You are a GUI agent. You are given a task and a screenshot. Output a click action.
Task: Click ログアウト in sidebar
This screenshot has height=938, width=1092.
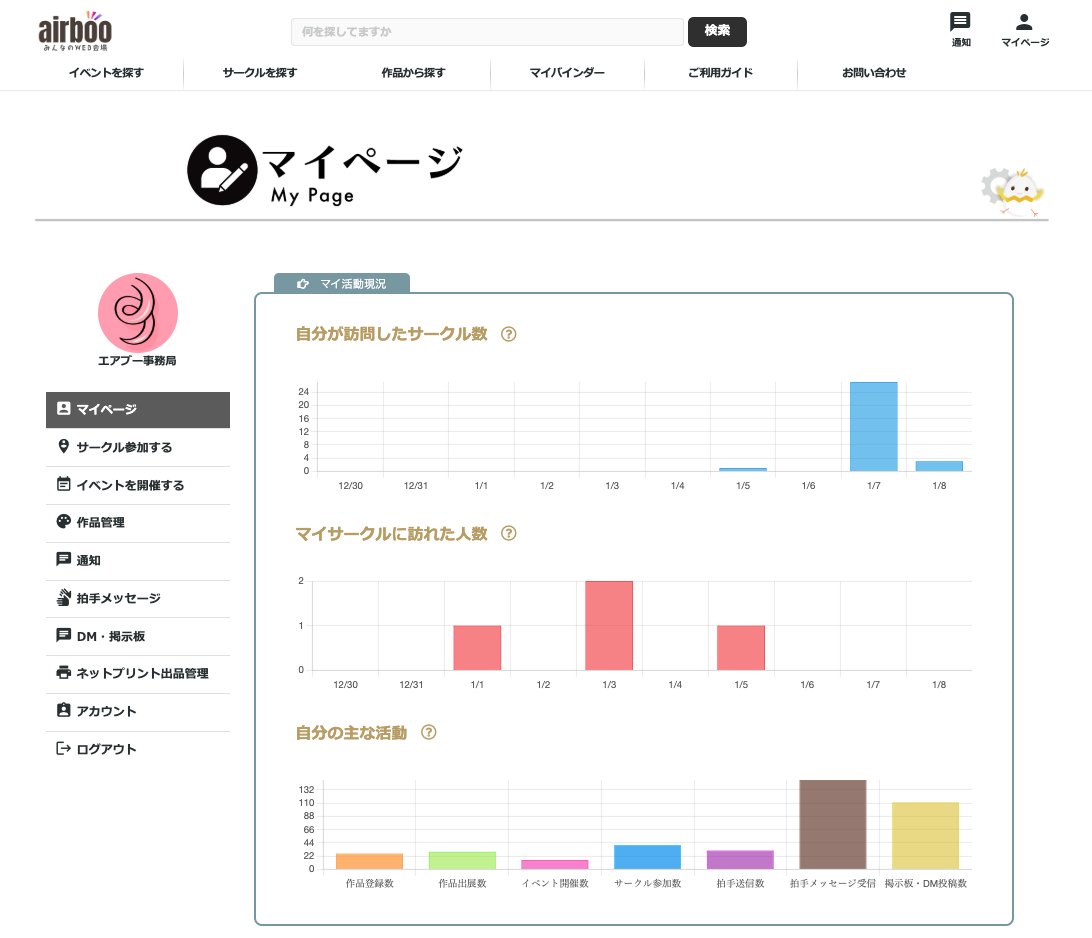[138, 749]
